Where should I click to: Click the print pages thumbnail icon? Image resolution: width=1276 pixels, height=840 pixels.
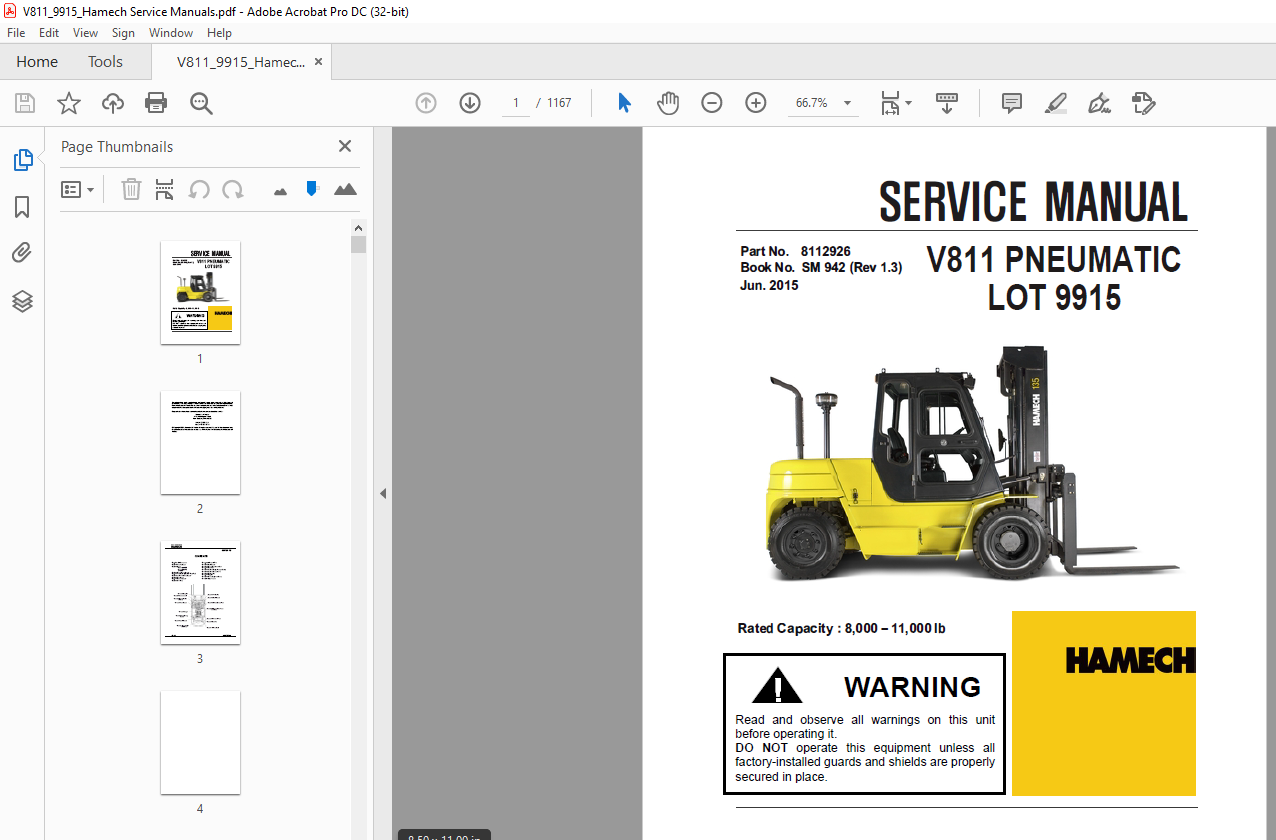pyautogui.click(x=165, y=189)
